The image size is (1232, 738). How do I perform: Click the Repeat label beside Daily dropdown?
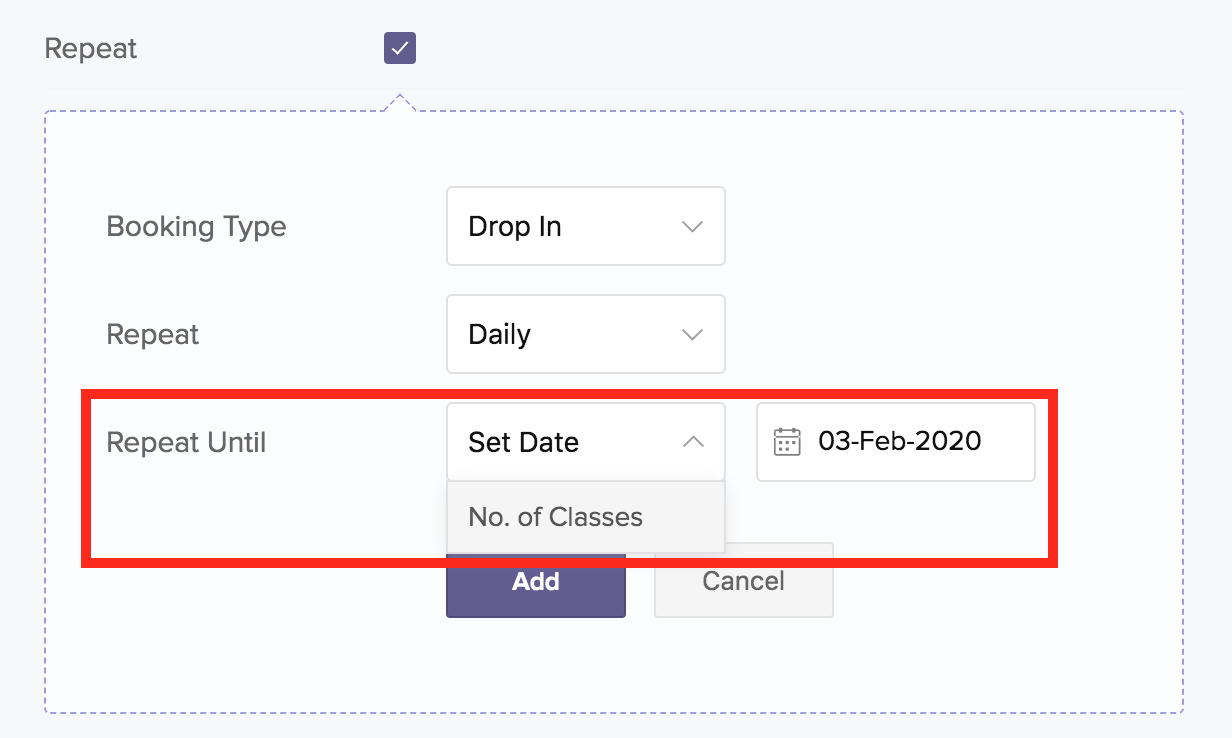pos(153,334)
